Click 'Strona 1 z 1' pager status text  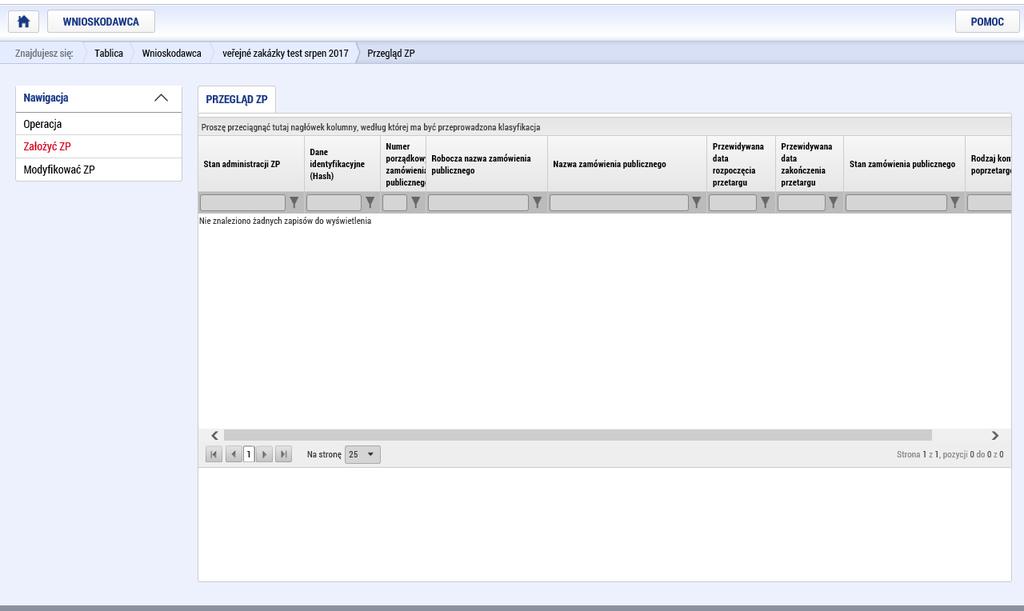point(950,454)
